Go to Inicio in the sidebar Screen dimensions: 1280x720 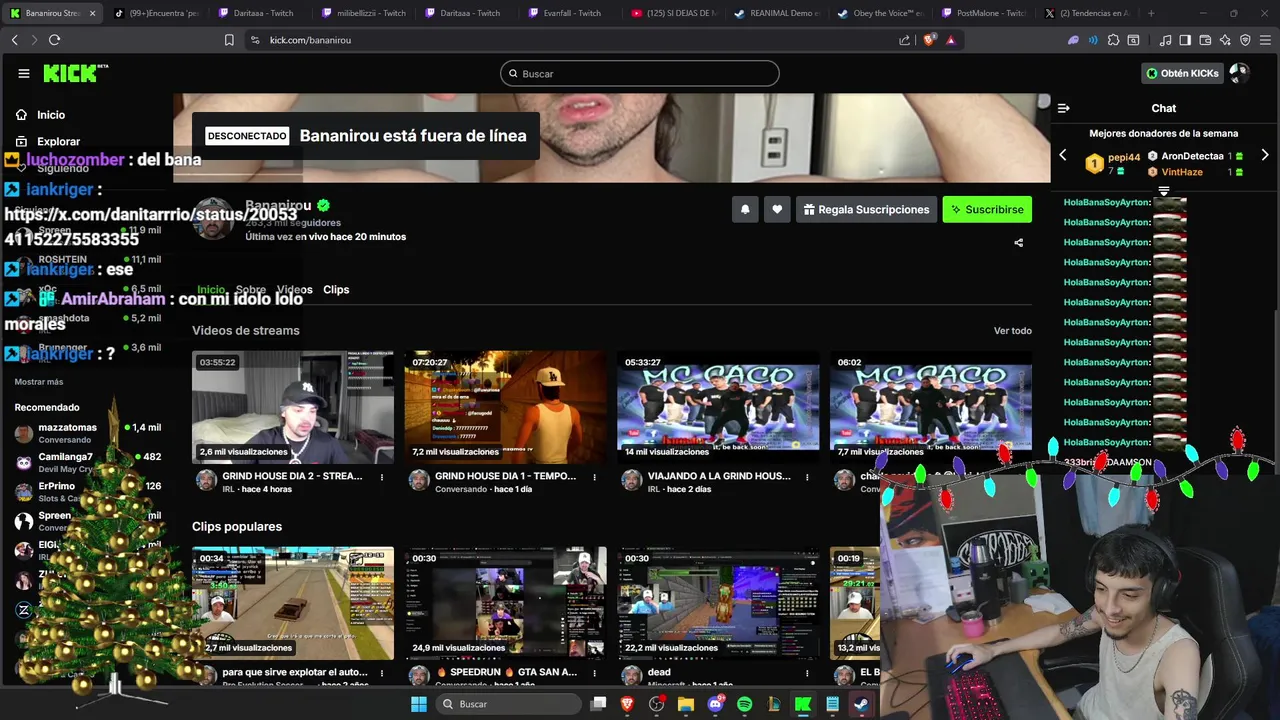(x=40, y=115)
